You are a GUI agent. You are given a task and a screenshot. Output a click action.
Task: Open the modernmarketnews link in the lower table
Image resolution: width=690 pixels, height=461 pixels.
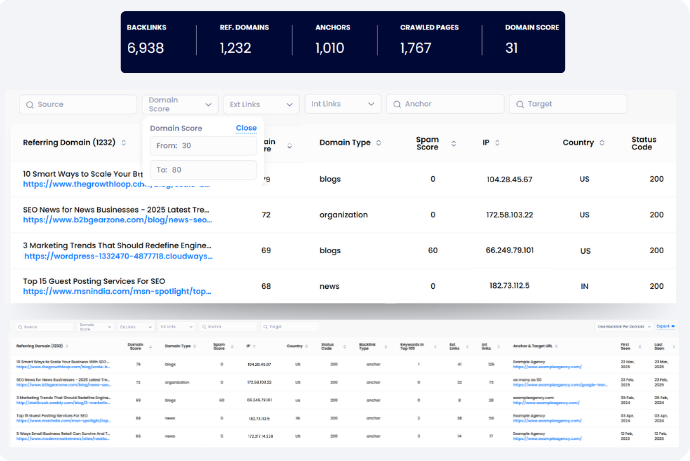(x=63, y=439)
